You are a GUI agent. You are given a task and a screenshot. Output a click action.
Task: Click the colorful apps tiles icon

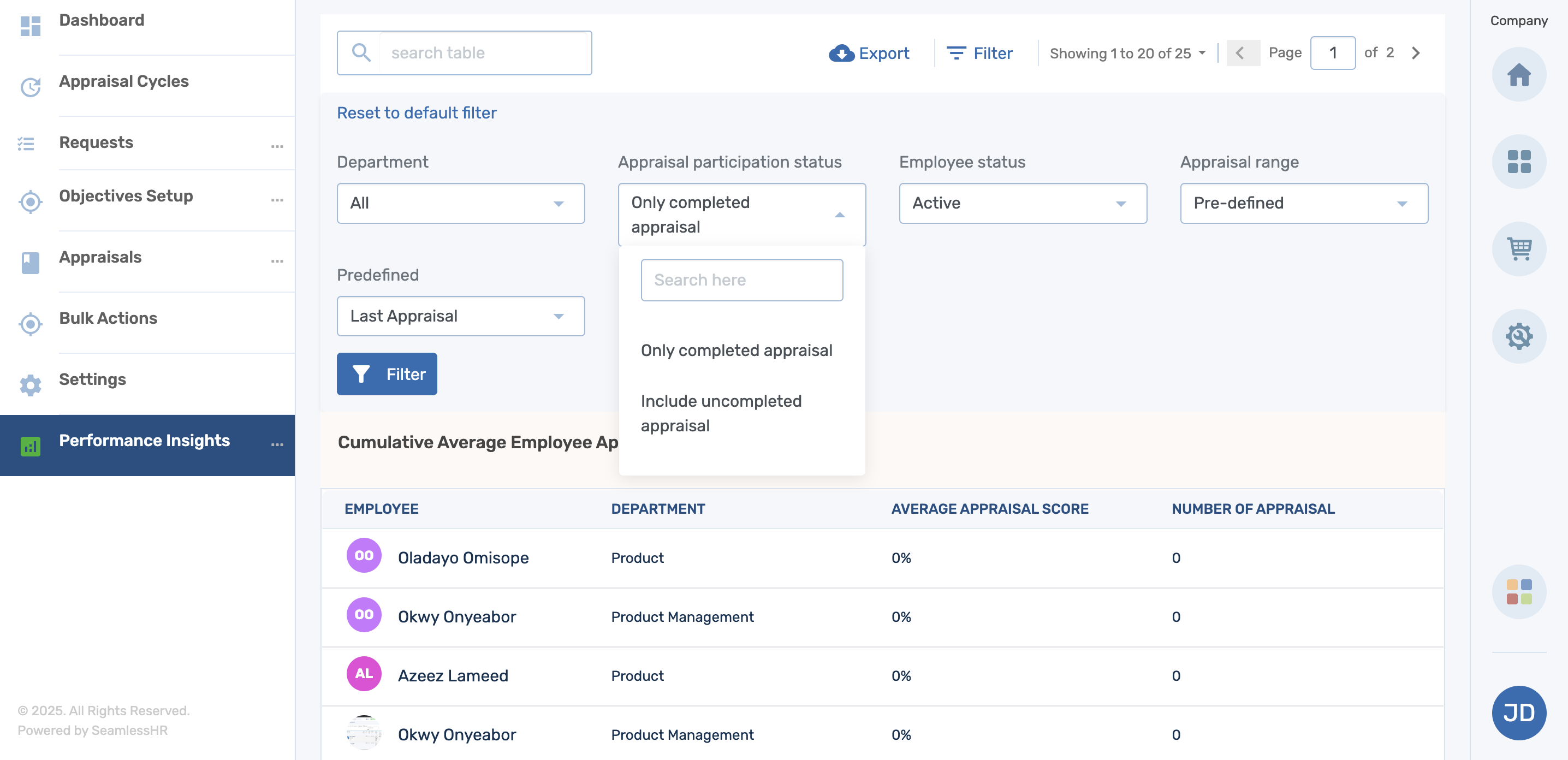click(x=1518, y=591)
